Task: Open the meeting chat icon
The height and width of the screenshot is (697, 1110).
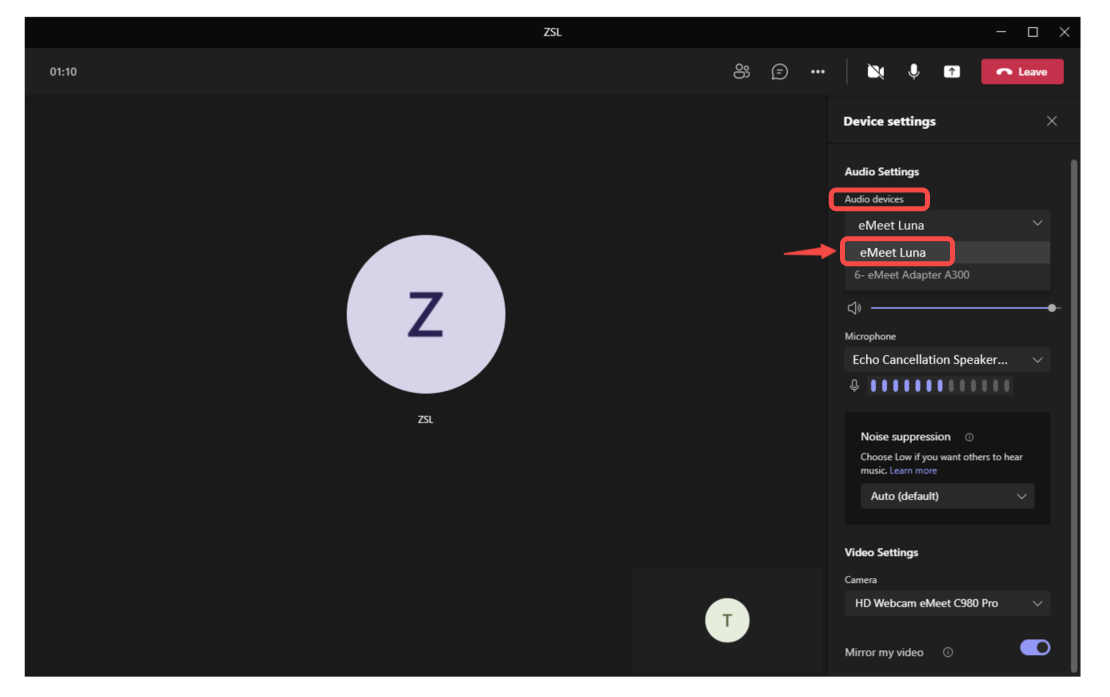Action: [x=780, y=72]
